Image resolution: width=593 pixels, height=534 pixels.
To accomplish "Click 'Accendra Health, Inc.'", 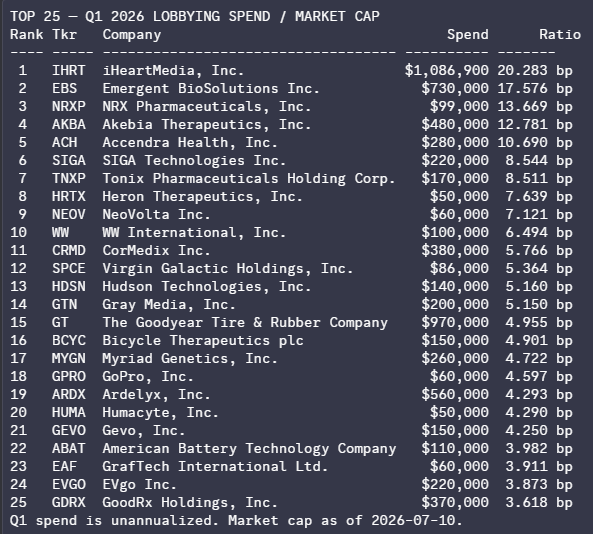I will [x=190, y=143].
